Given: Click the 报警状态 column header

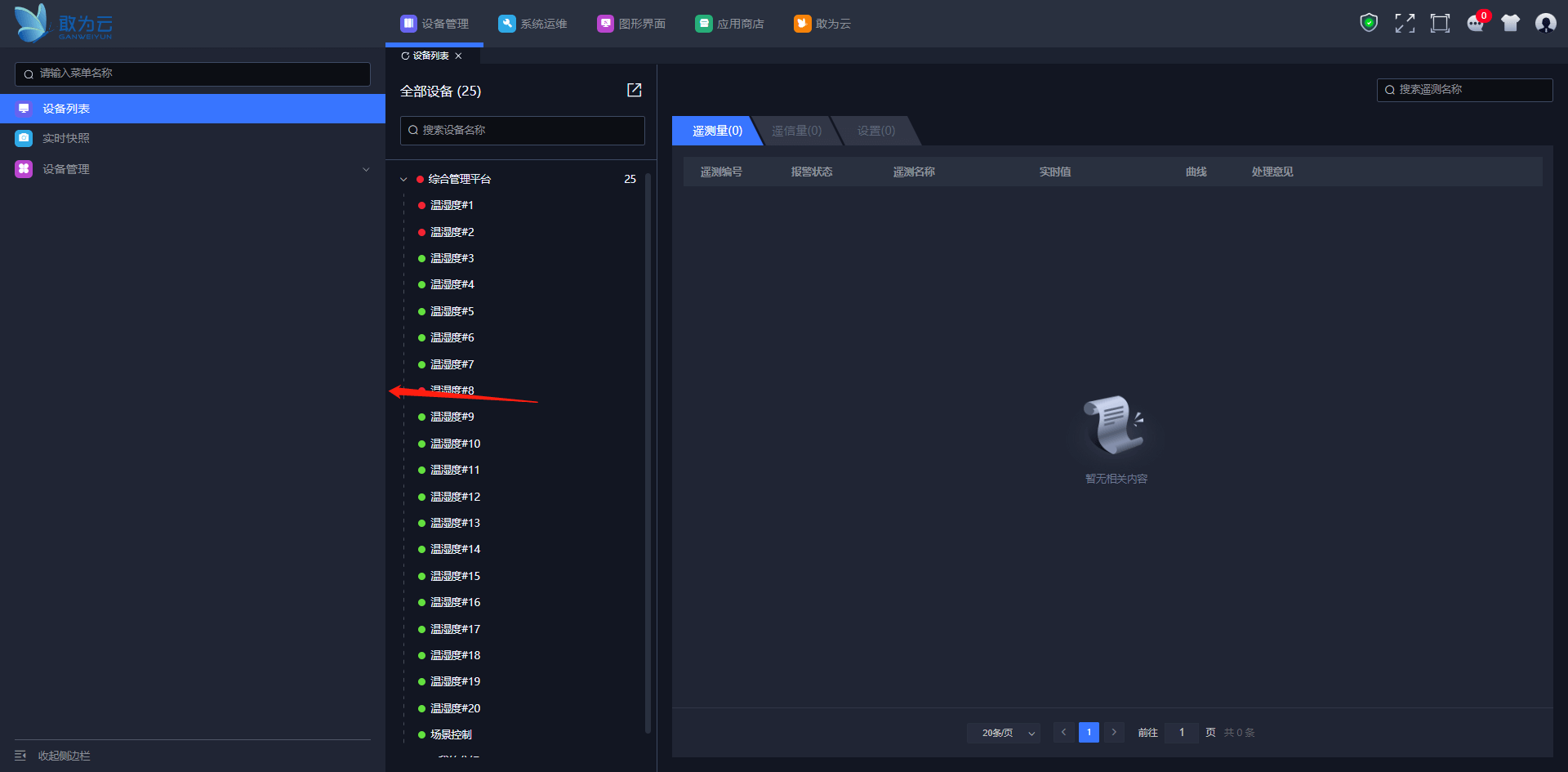Looking at the screenshot, I should (811, 172).
